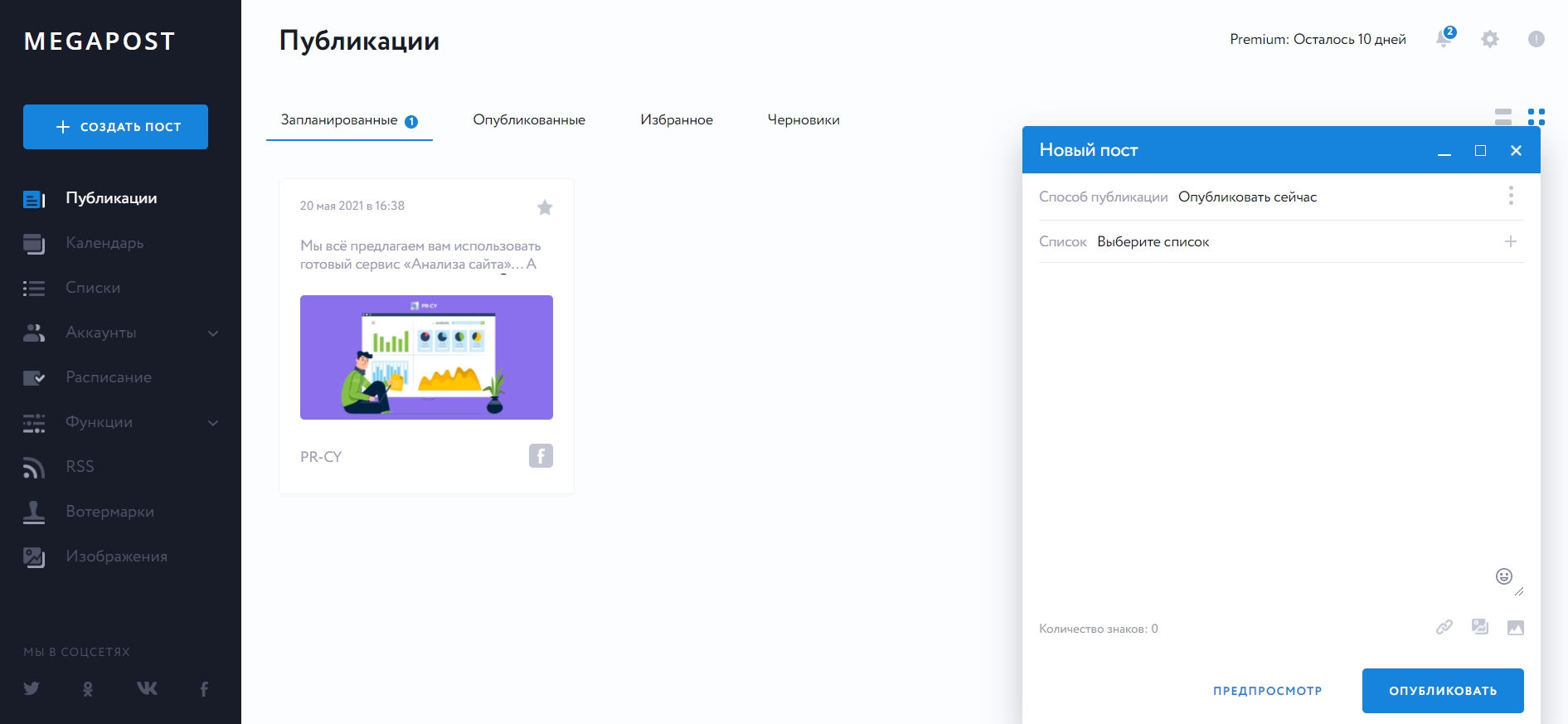Screen dimensions: 1568x724
Task: Insert a link via chain icon
Action: click(x=1444, y=627)
